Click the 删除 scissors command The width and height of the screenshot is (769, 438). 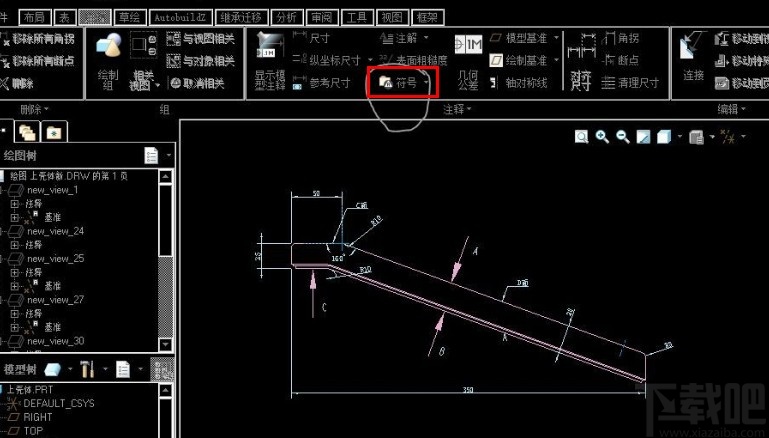[18, 83]
